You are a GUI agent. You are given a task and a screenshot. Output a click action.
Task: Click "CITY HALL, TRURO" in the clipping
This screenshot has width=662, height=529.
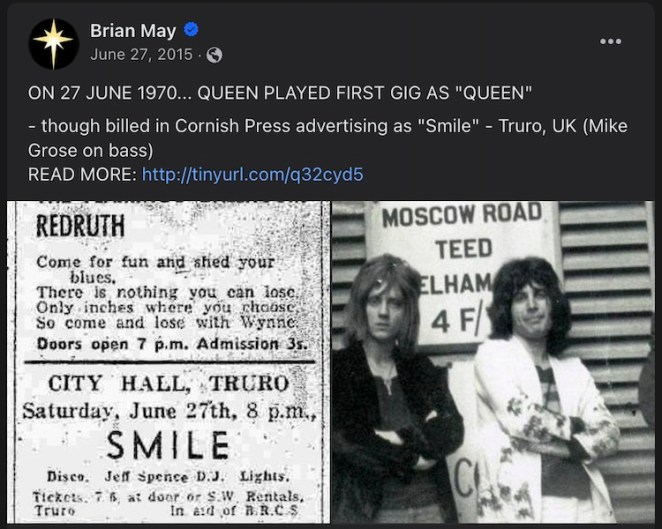168,383
